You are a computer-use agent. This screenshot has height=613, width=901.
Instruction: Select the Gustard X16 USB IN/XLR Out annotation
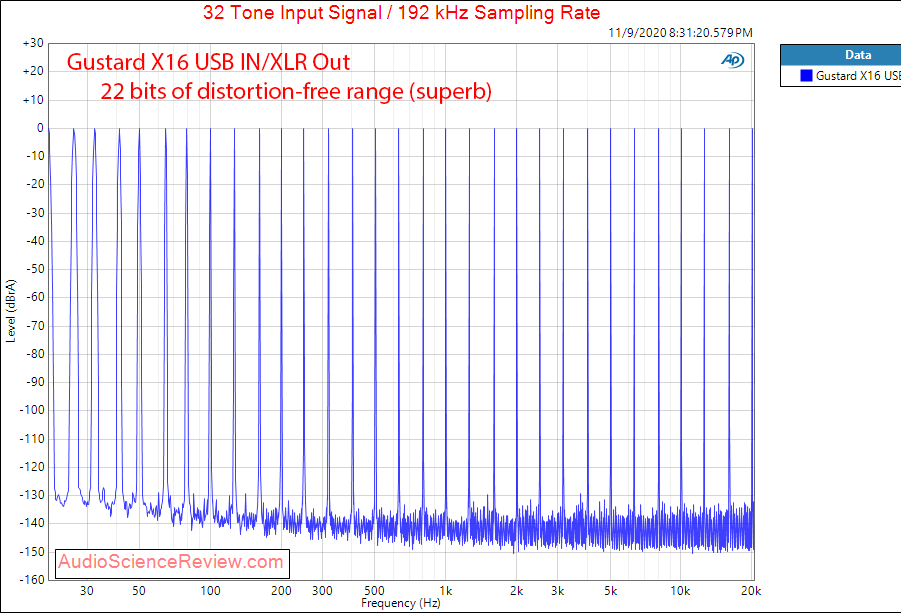(x=208, y=62)
